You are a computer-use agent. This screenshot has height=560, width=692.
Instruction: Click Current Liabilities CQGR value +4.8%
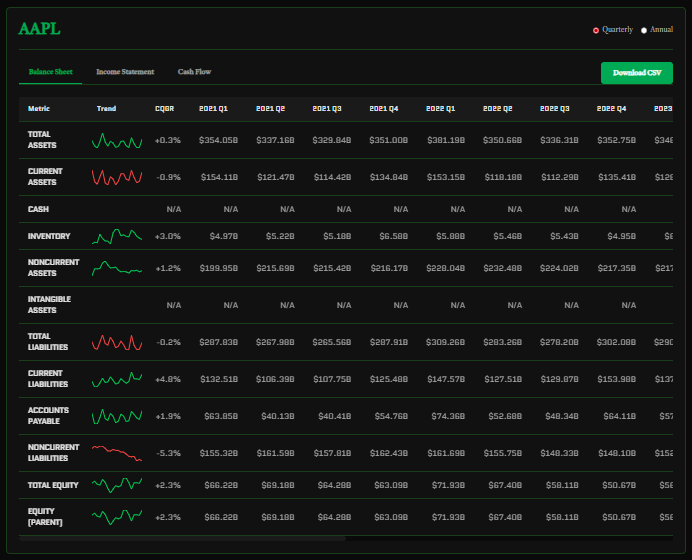(x=168, y=380)
